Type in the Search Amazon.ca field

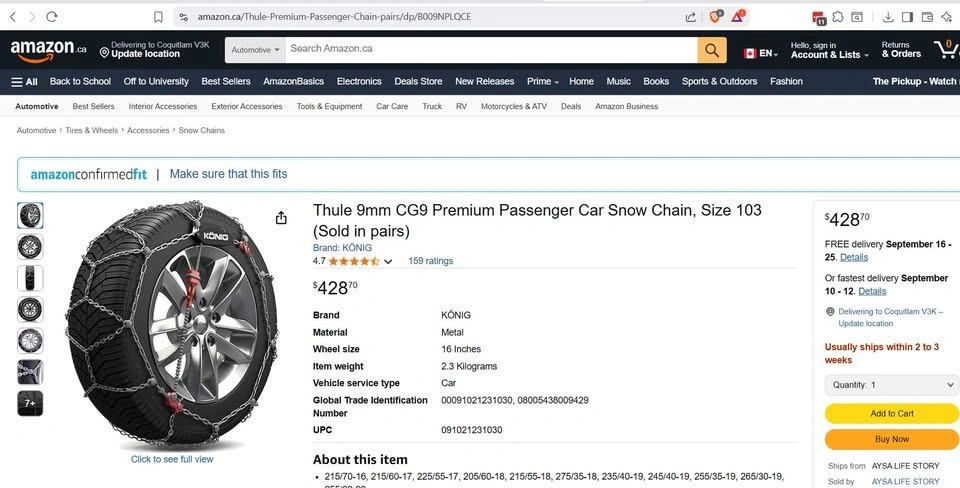click(490, 49)
